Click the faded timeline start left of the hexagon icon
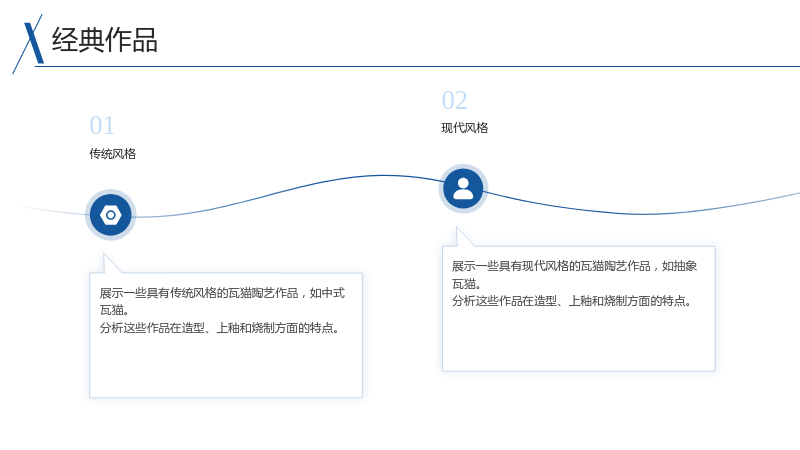Image resolution: width=800 pixels, height=450 pixels. click(51, 211)
